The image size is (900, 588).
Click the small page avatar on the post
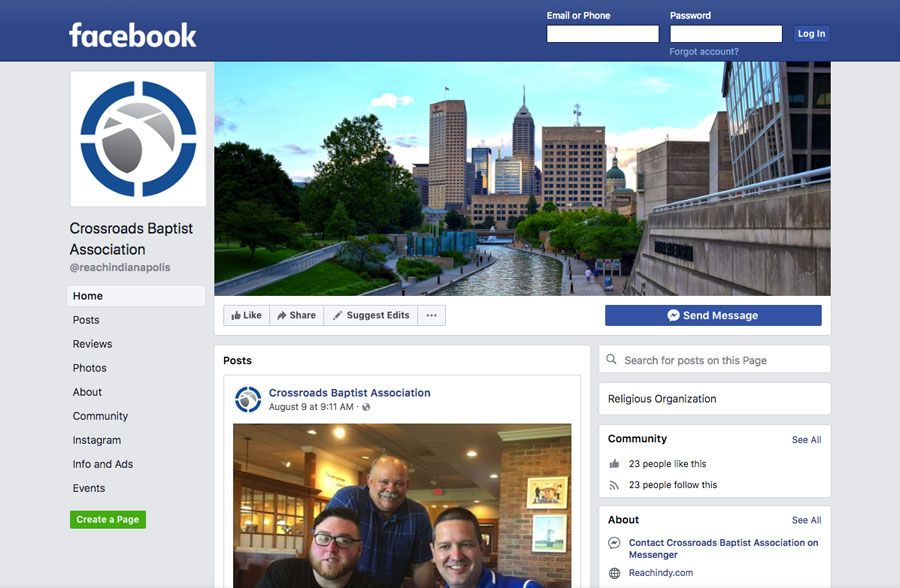point(248,399)
